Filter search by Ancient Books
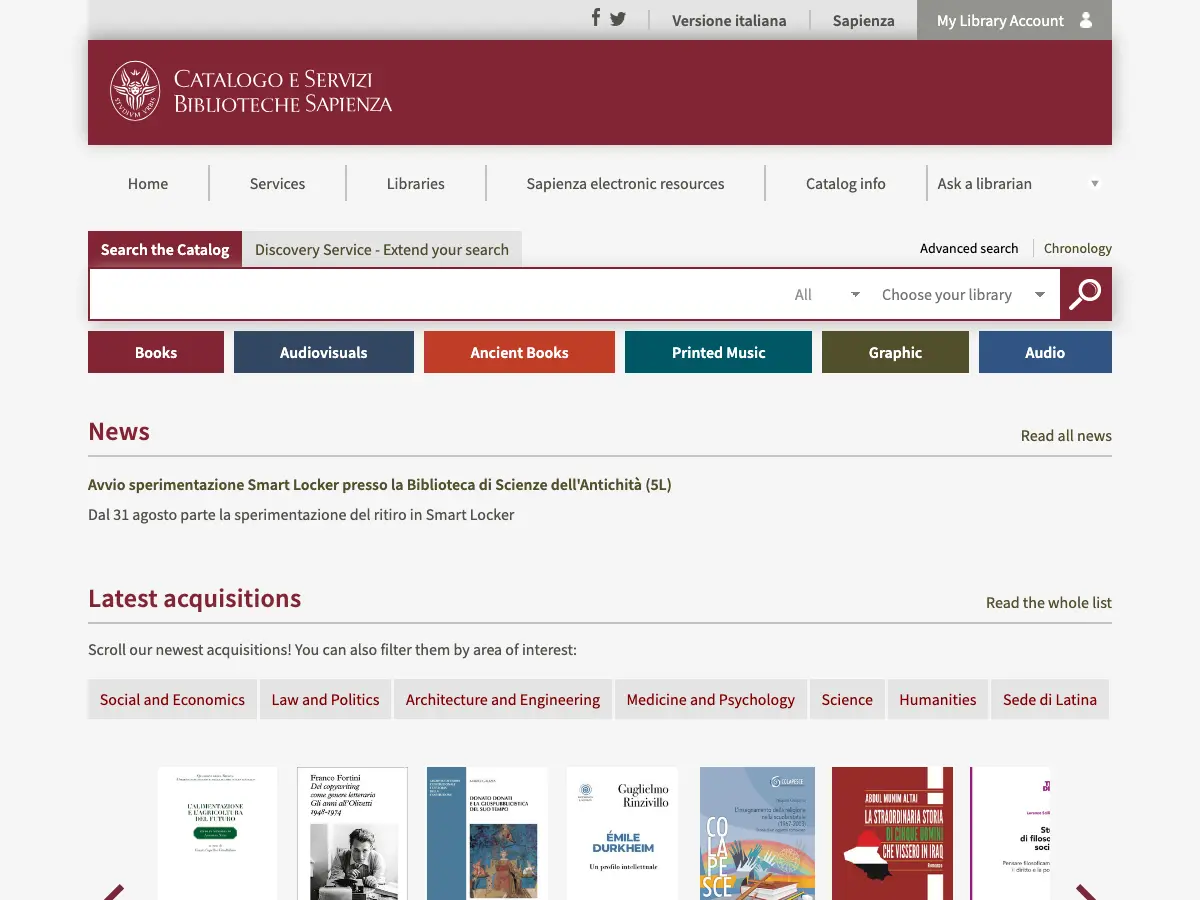 coord(519,353)
